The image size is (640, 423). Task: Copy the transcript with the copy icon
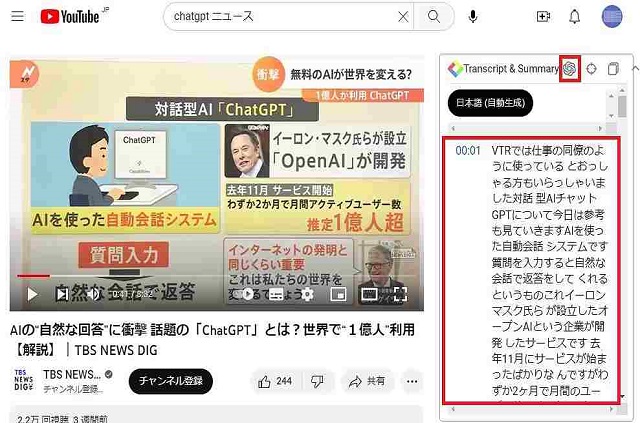(x=613, y=69)
